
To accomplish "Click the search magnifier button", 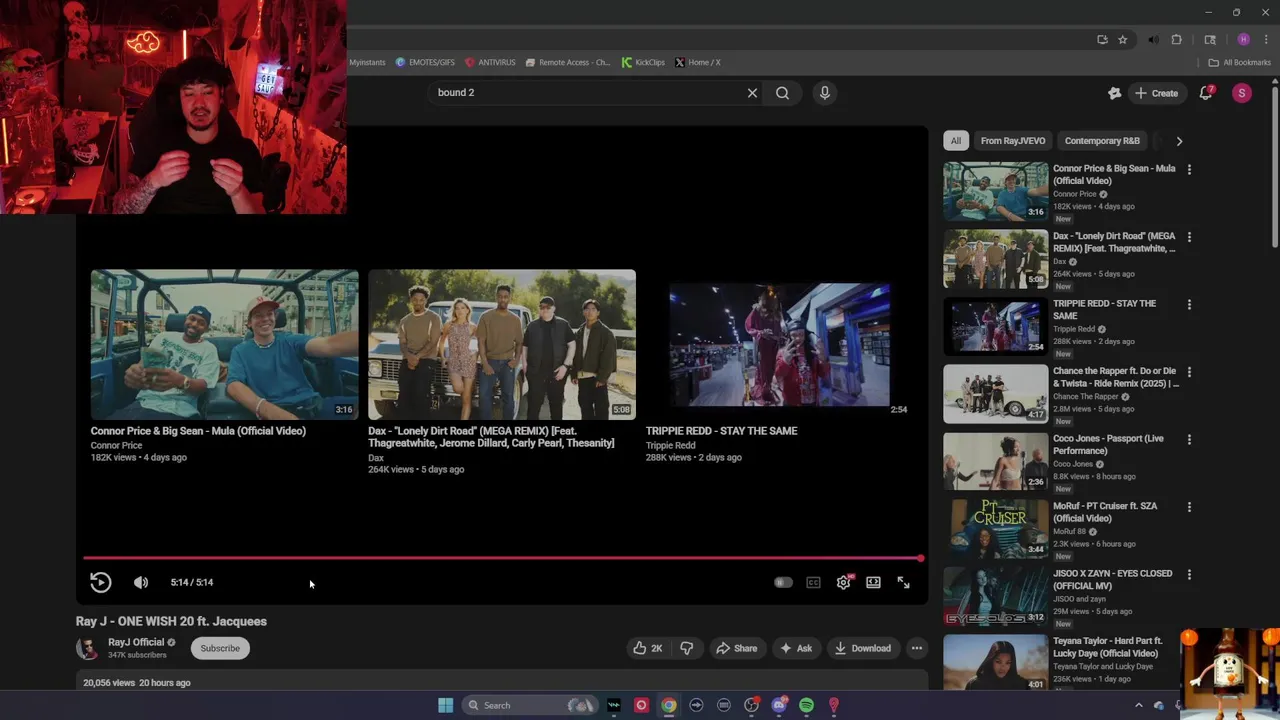I will click(782, 93).
